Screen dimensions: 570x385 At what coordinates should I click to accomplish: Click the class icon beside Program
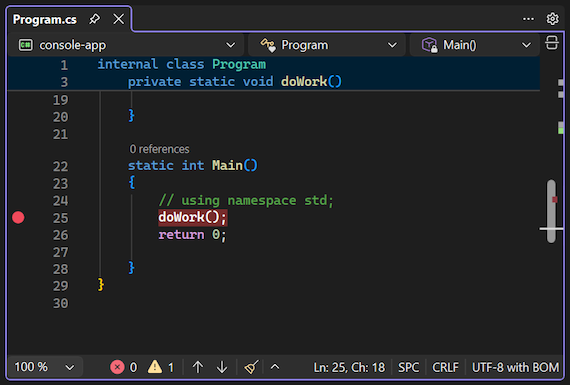point(268,45)
